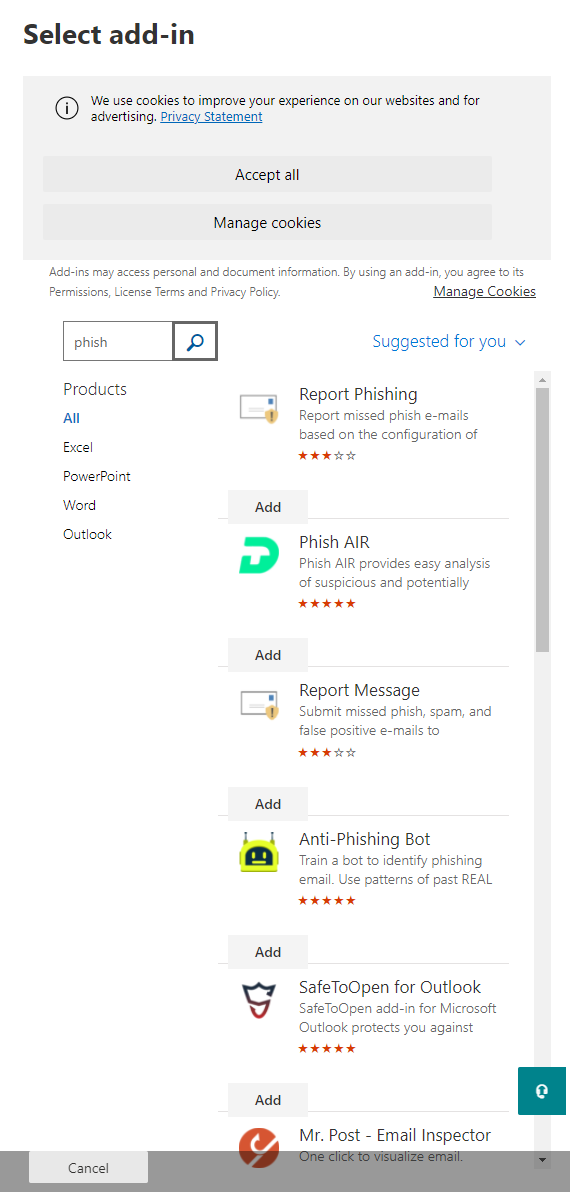Viewport: 570px width, 1192px height.
Task: Click the SafeToOpen star rating
Action: pos(327,1048)
